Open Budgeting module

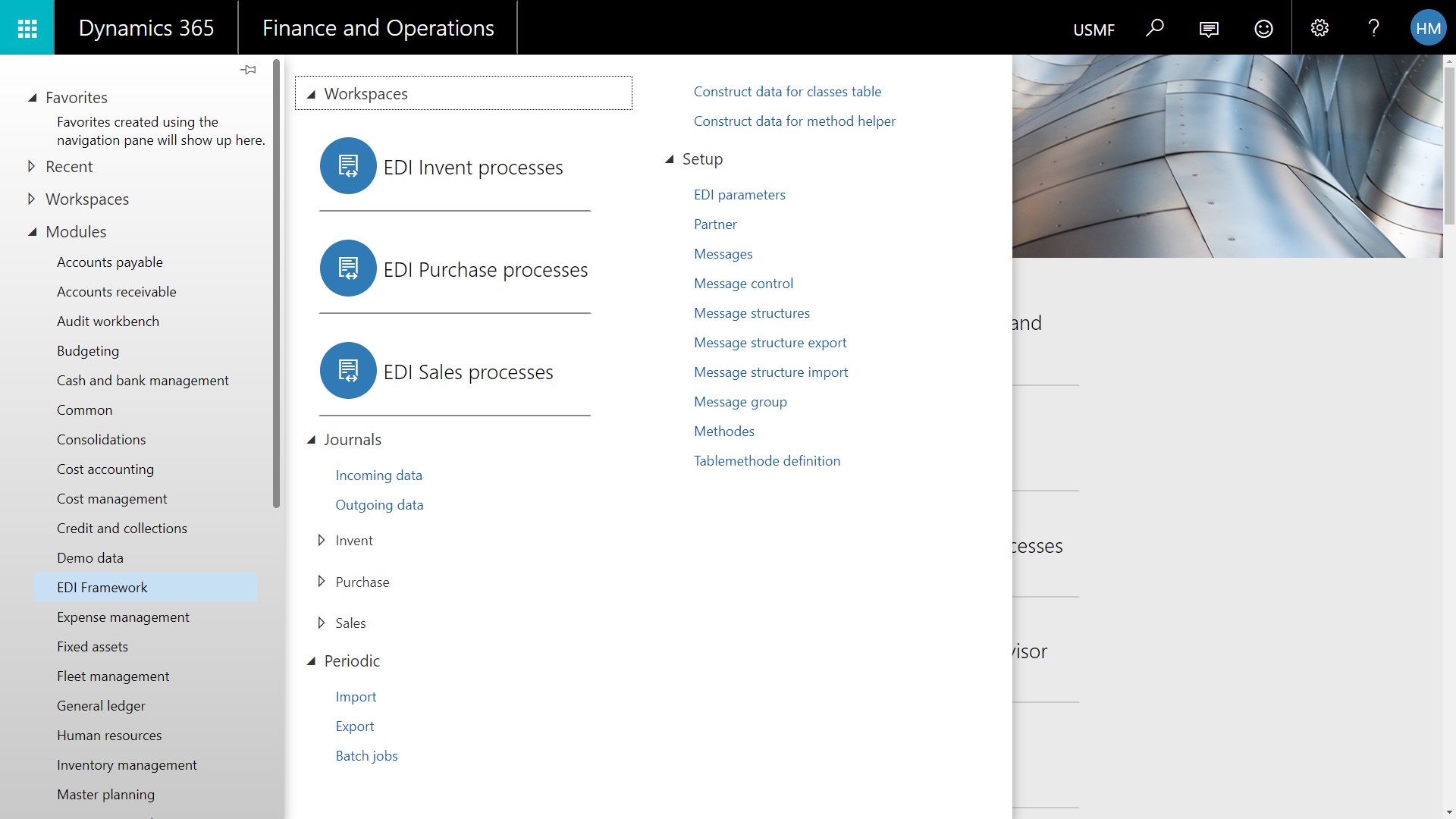click(x=88, y=351)
